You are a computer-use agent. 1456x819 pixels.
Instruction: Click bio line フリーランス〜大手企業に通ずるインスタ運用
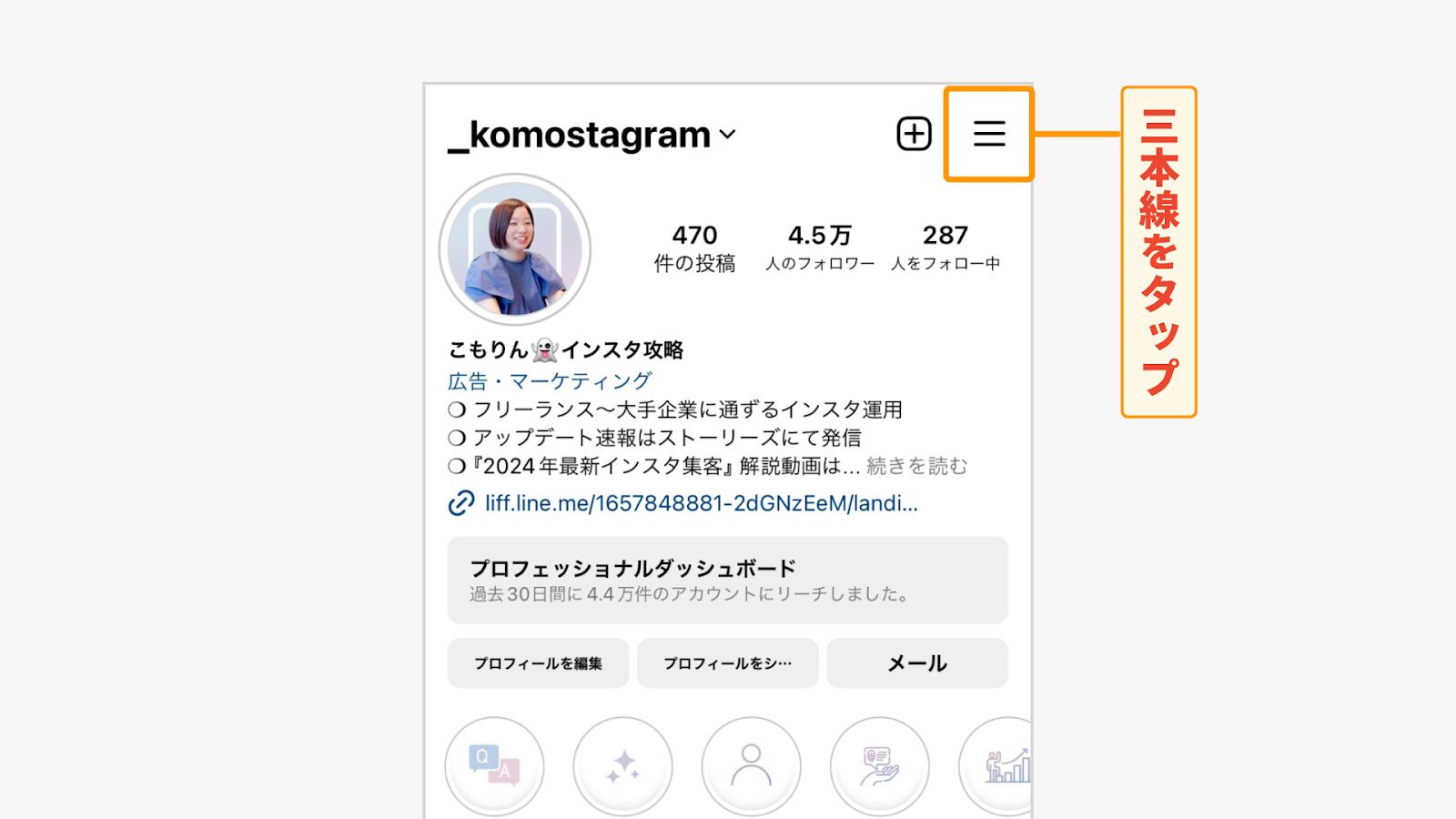[675, 409]
